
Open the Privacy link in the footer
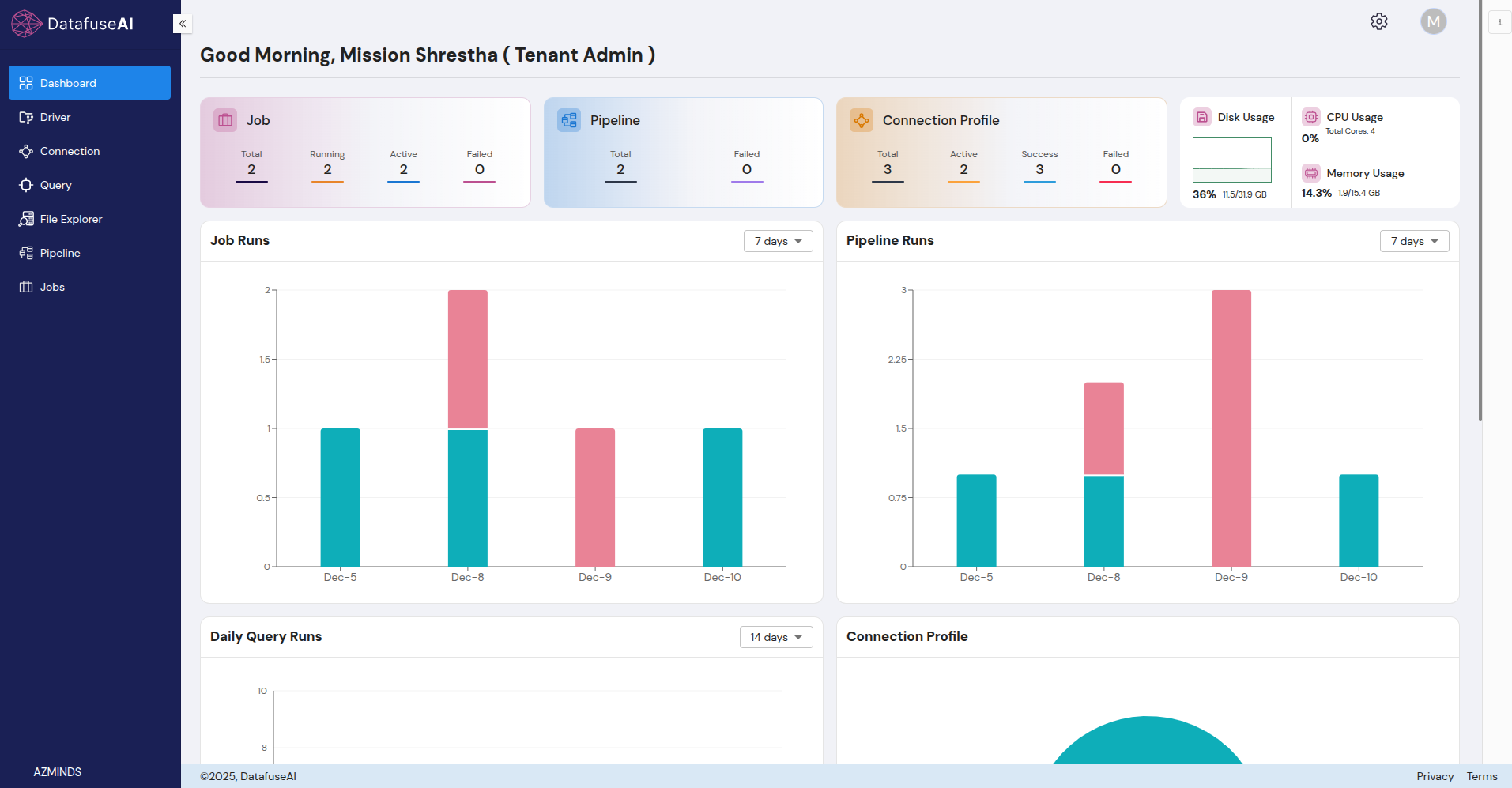[x=1435, y=776]
